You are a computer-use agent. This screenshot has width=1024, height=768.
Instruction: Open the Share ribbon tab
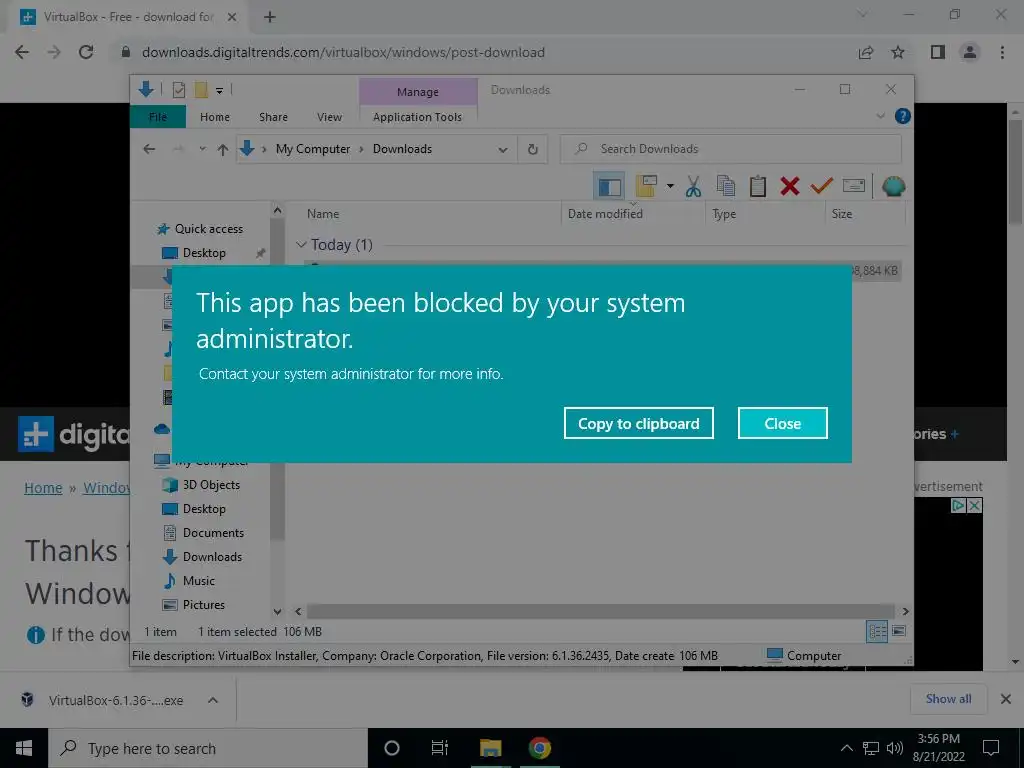click(x=273, y=117)
